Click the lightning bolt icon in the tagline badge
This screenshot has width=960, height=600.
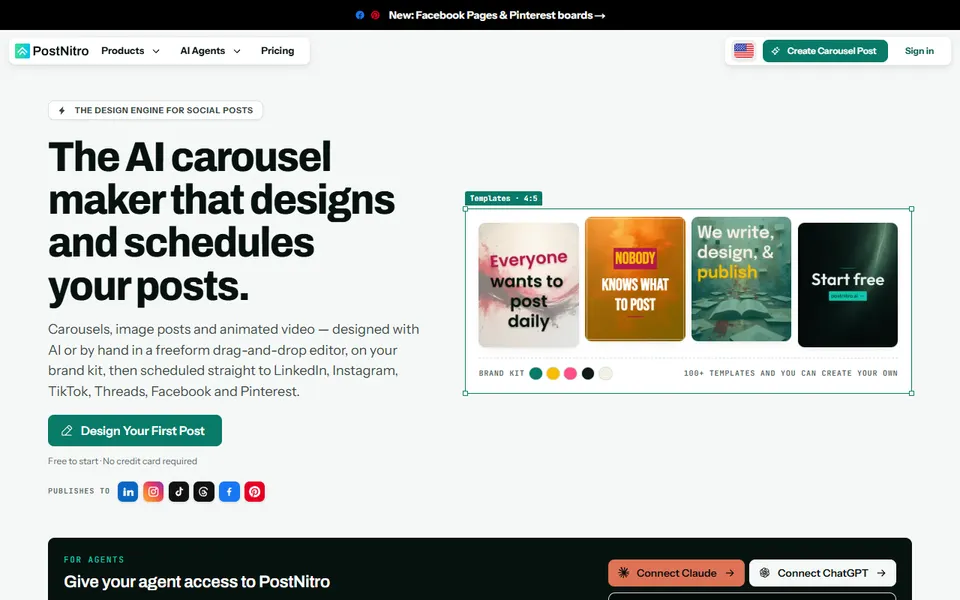tap(62, 110)
